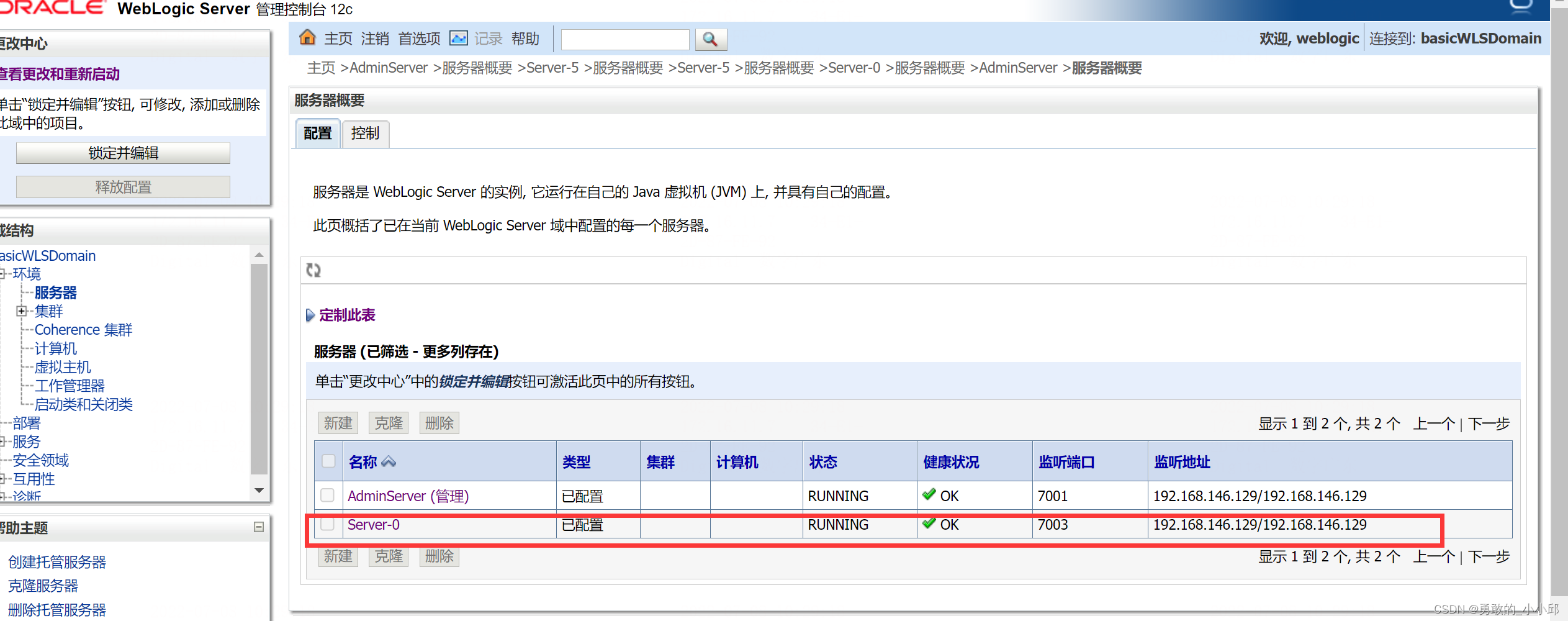Check the Server-0 row checkbox

click(327, 524)
